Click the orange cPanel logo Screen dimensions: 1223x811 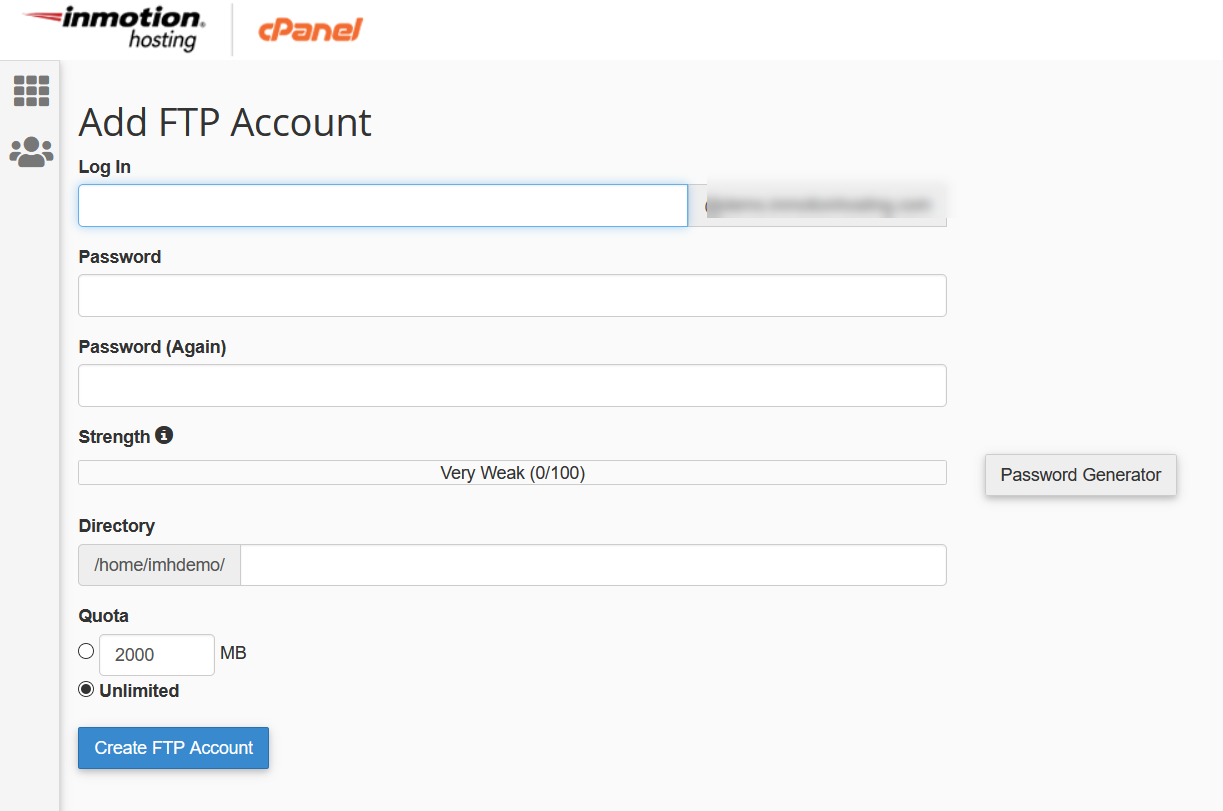tap(310, 30)
